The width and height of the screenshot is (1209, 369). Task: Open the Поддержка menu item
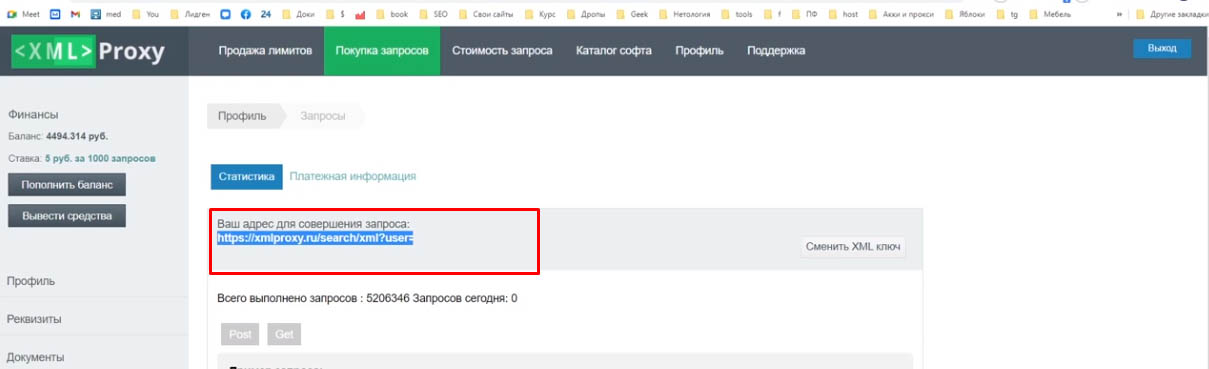click(776, 51)
